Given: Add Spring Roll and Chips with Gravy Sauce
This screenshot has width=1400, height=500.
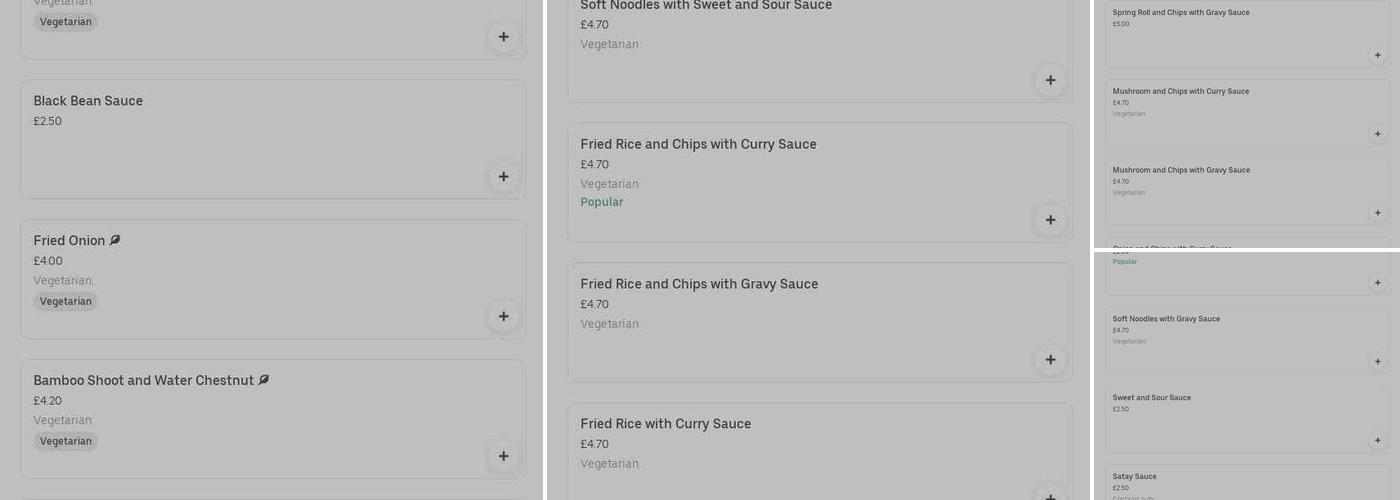Looking at the screenshot, I should click(x=1377, y=56).
